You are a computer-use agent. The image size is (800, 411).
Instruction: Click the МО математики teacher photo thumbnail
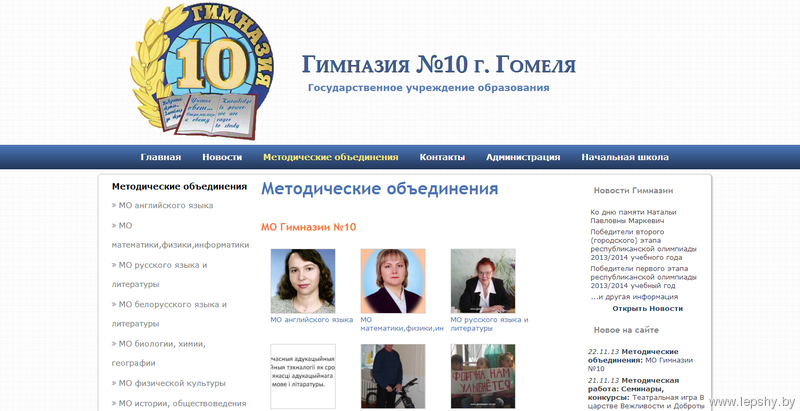(x=393, y=281)
